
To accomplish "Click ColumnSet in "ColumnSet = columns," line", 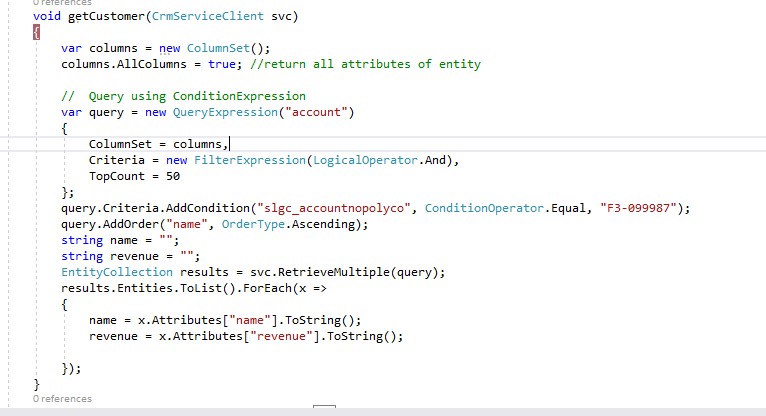I will pyautogui.click(x=120, y=144).
